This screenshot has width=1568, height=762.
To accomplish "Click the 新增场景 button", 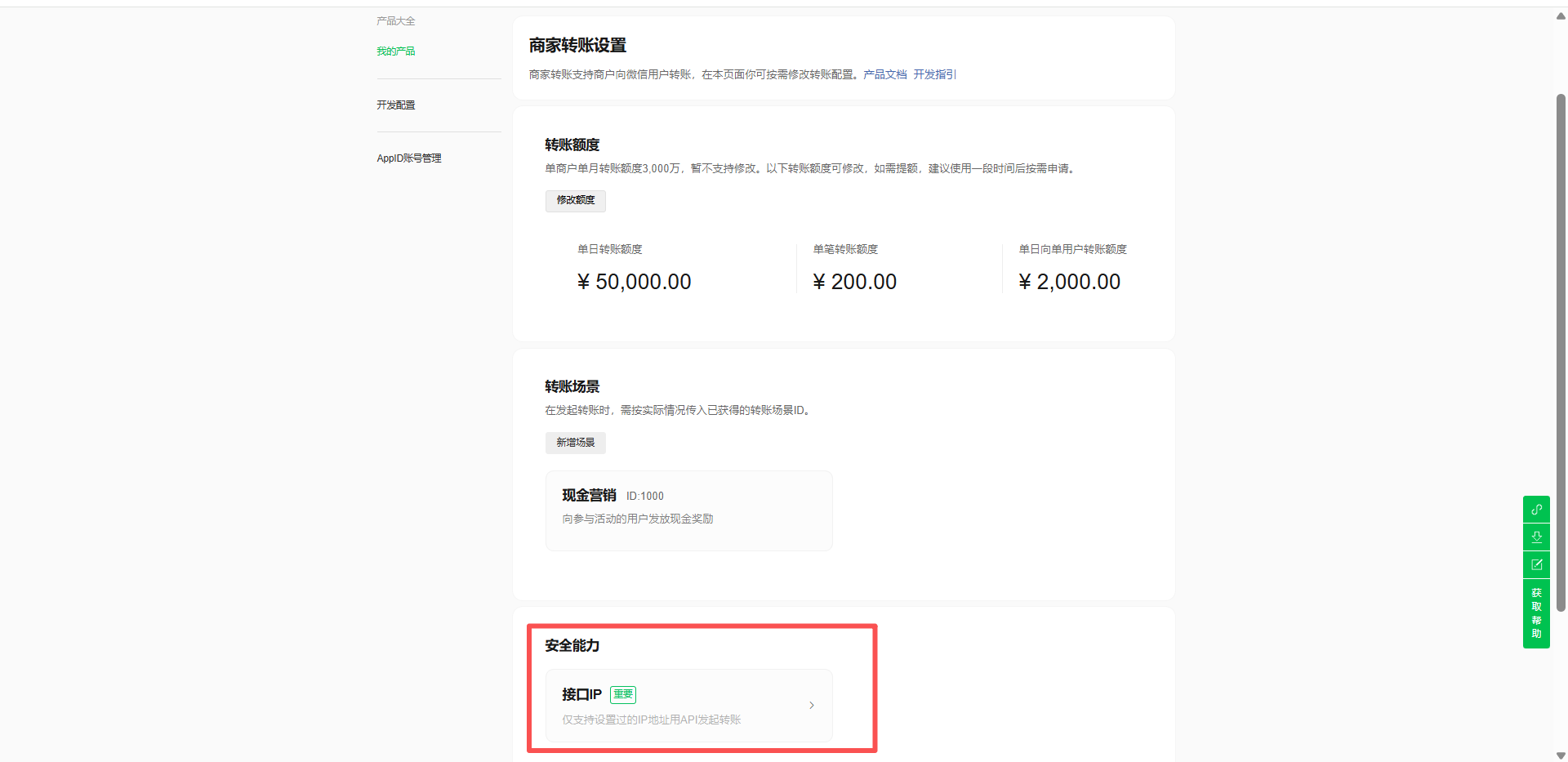I will tap(576, 443).
